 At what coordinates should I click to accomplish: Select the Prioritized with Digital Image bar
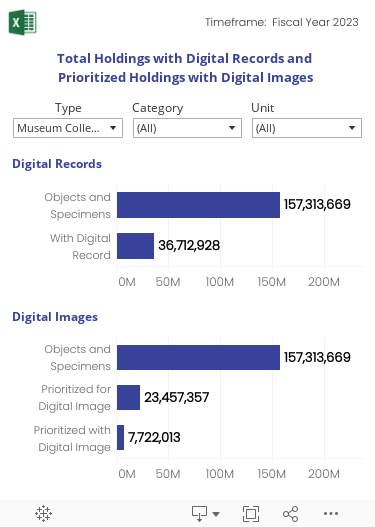tap(120, 438)
